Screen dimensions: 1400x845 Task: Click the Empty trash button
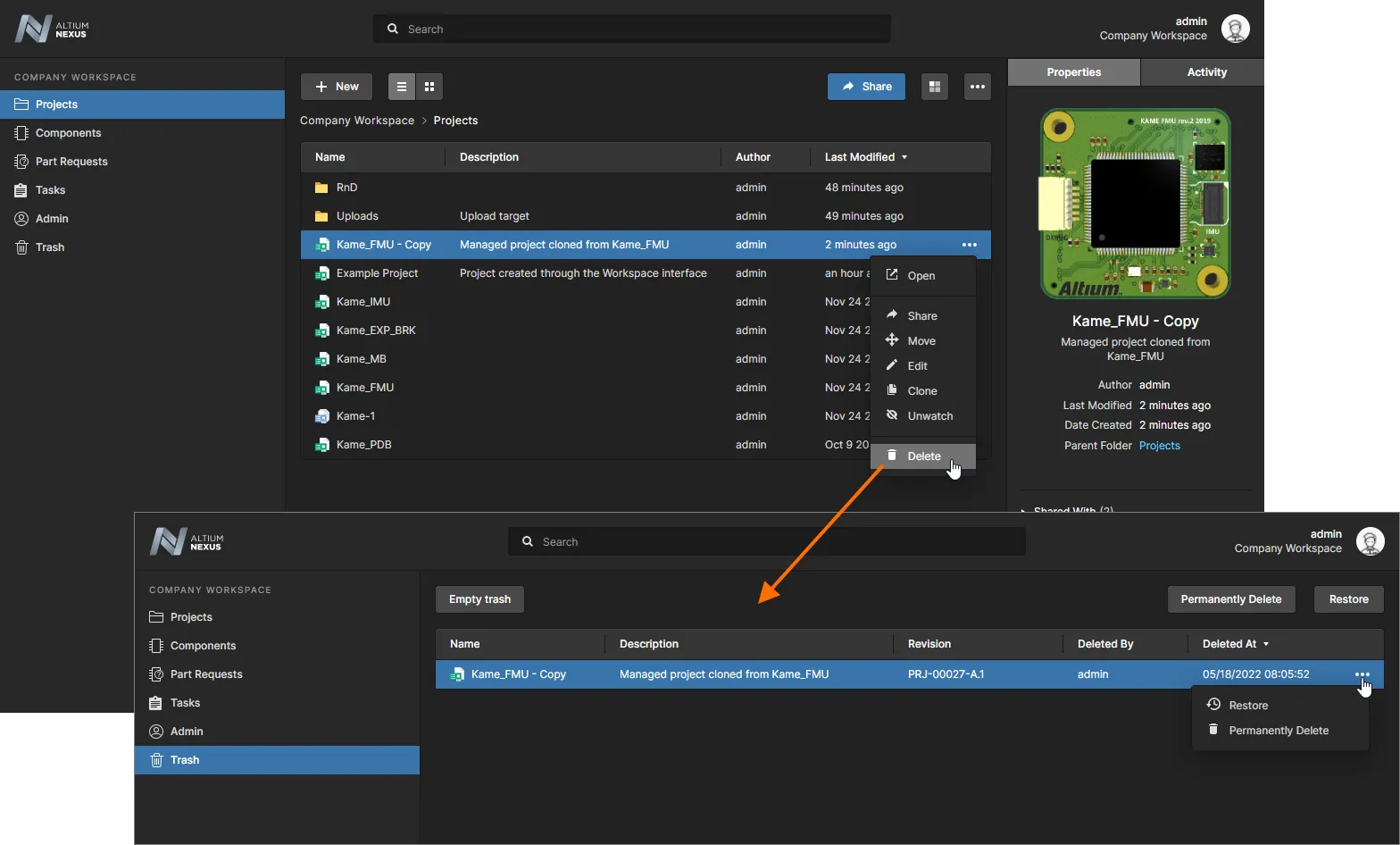479,599
